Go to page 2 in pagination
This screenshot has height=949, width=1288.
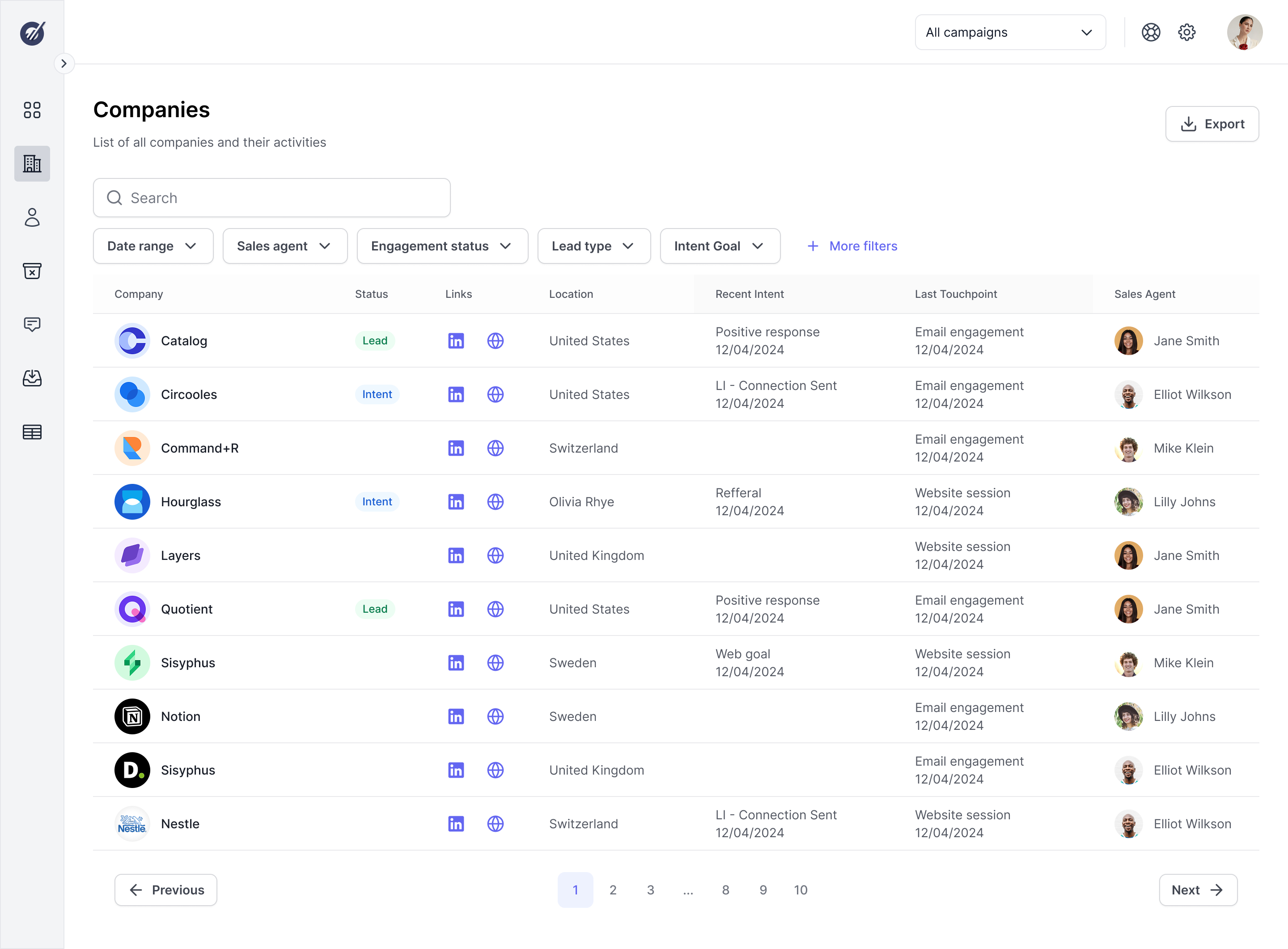click(612, 890)
